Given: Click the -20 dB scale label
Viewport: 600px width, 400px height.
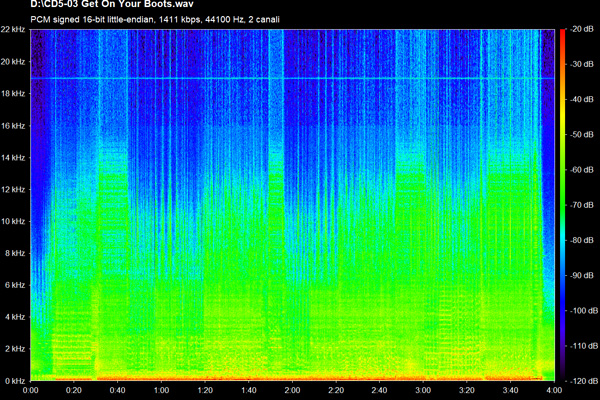Looking at the screenshot, I should click(582, 30).
